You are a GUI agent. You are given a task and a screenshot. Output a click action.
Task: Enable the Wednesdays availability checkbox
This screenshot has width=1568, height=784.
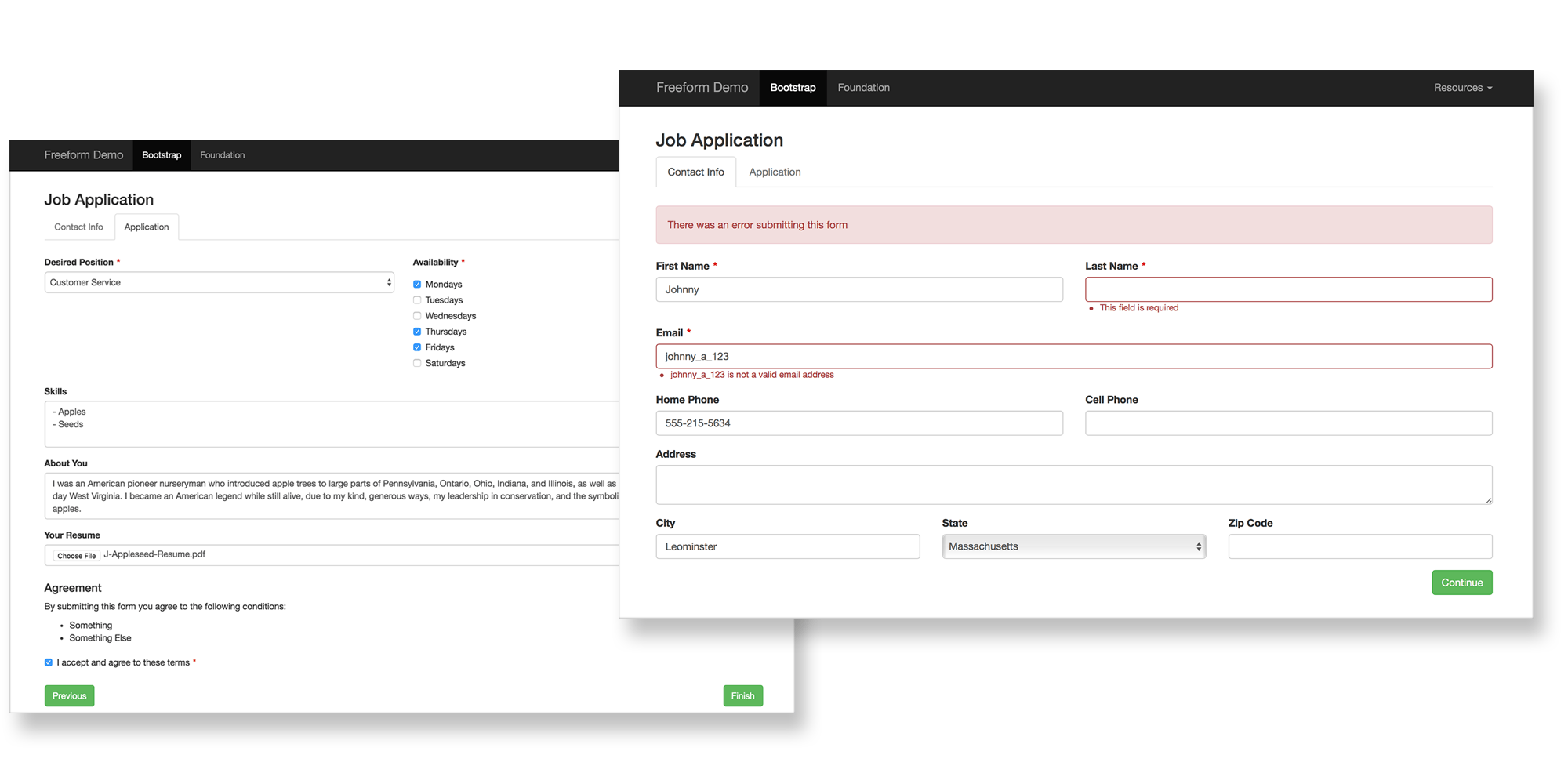[417, 316]
